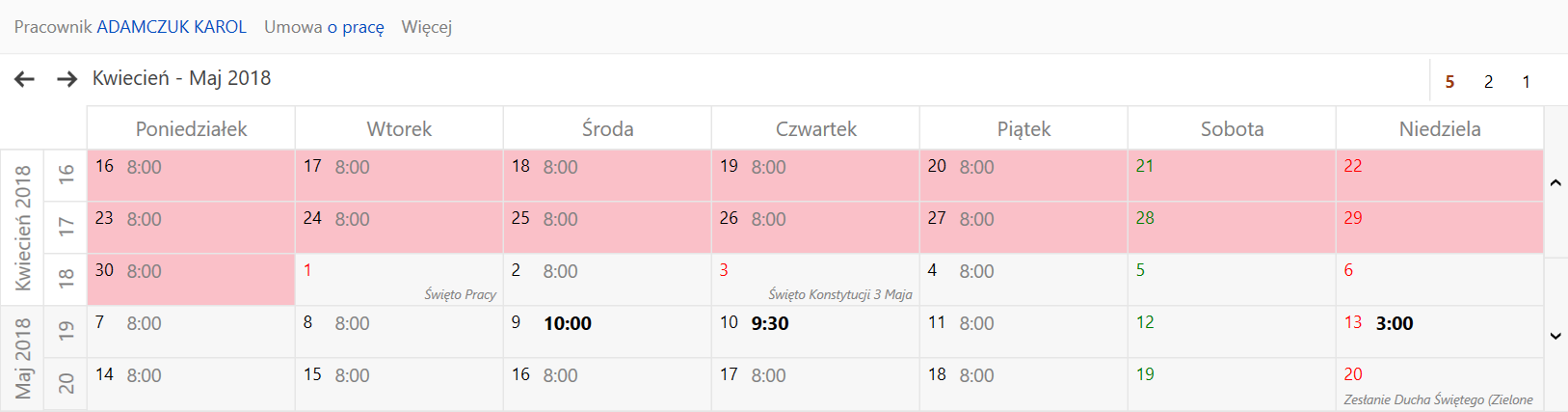1568x412 pixels.
Task: Switch to 2 weeks view
Action: (1488, 82)
